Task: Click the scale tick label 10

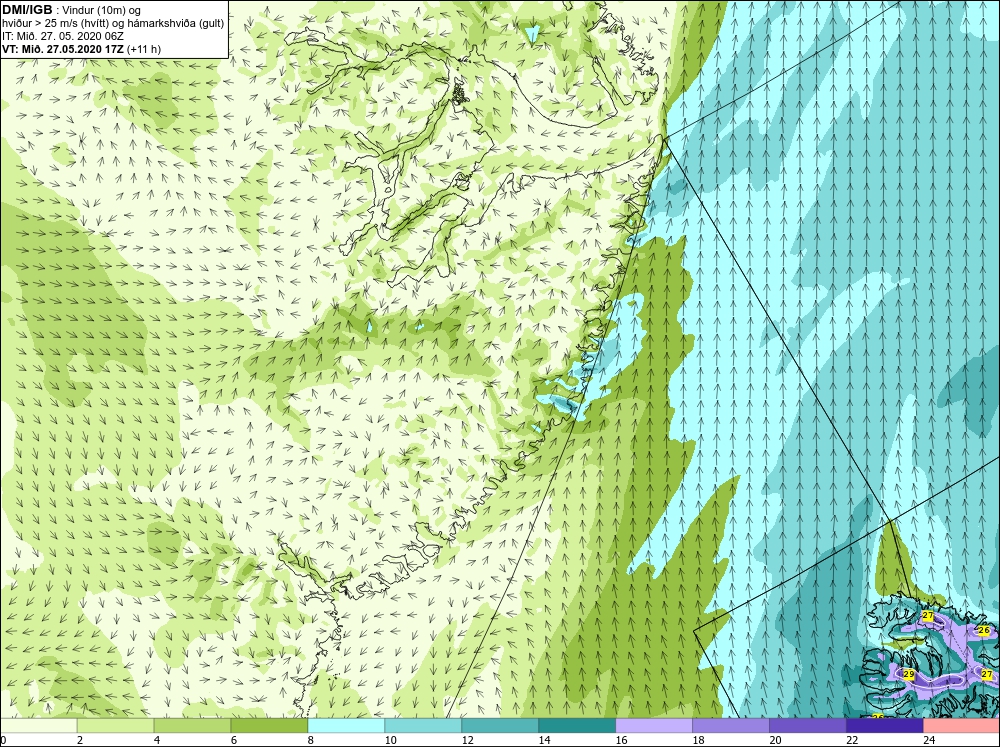Action: (x=390, y=740)
